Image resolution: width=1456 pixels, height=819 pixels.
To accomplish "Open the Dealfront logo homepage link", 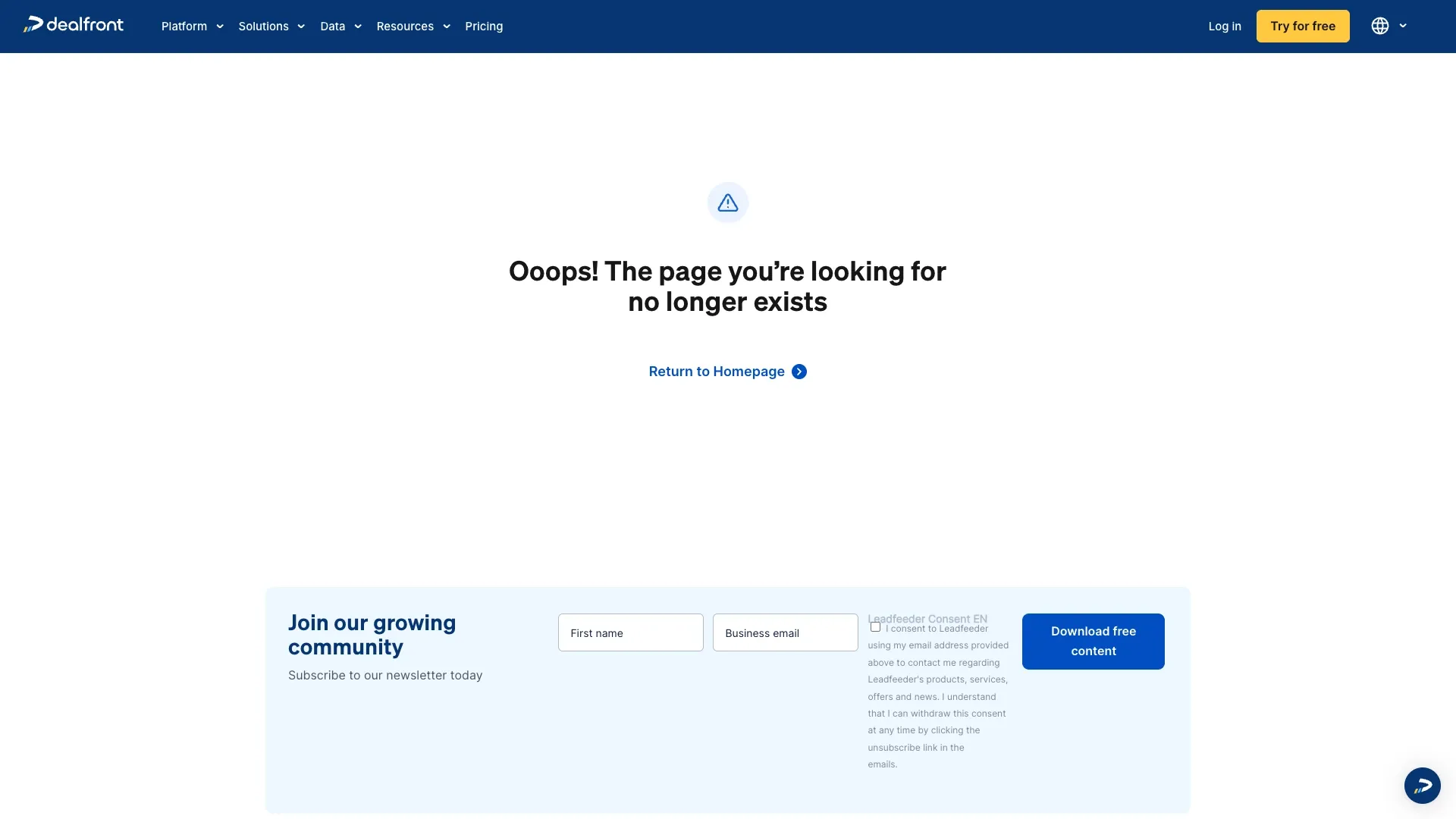I will 74,25.
